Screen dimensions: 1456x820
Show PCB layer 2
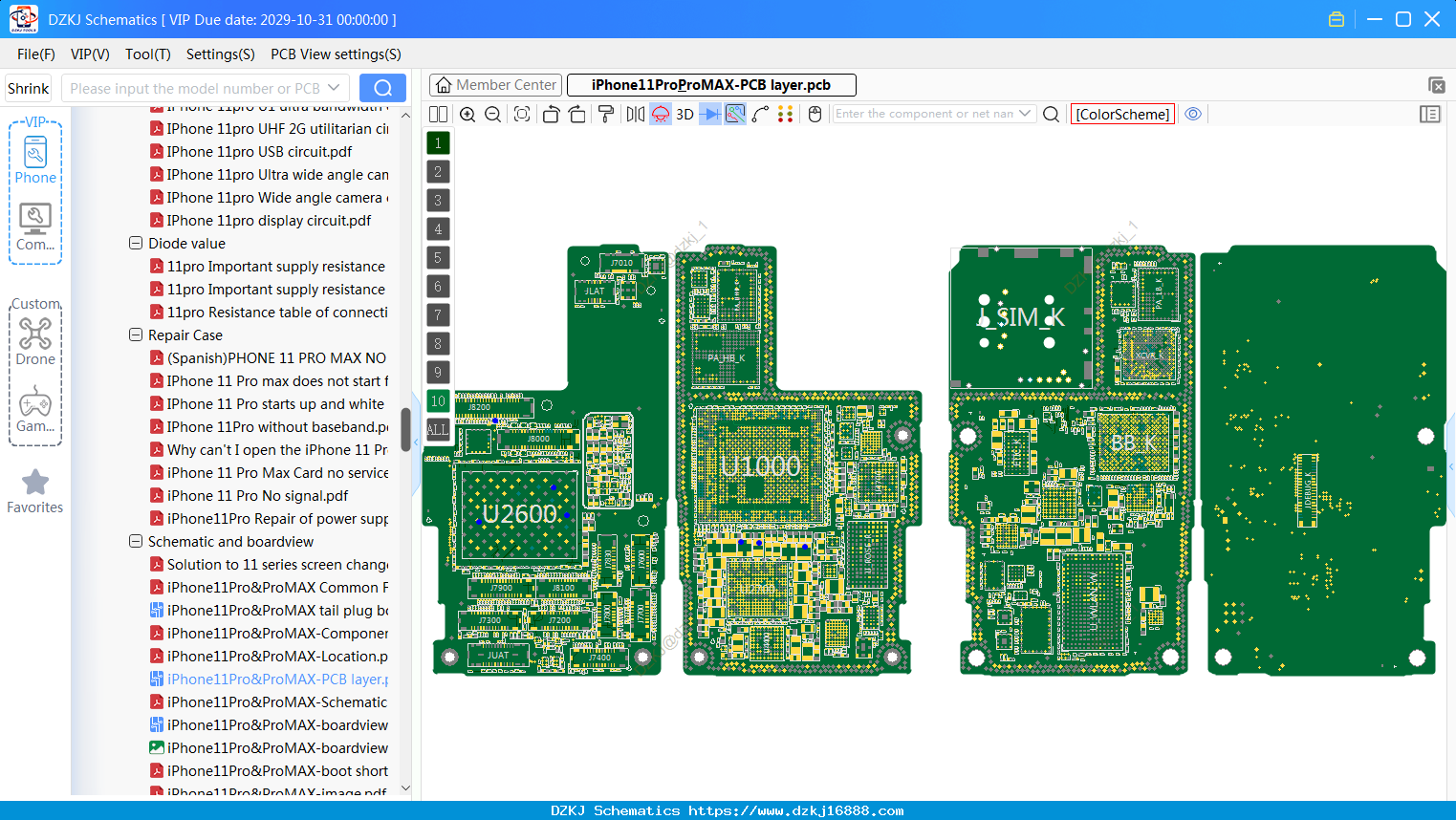click(x=438, y=171)
